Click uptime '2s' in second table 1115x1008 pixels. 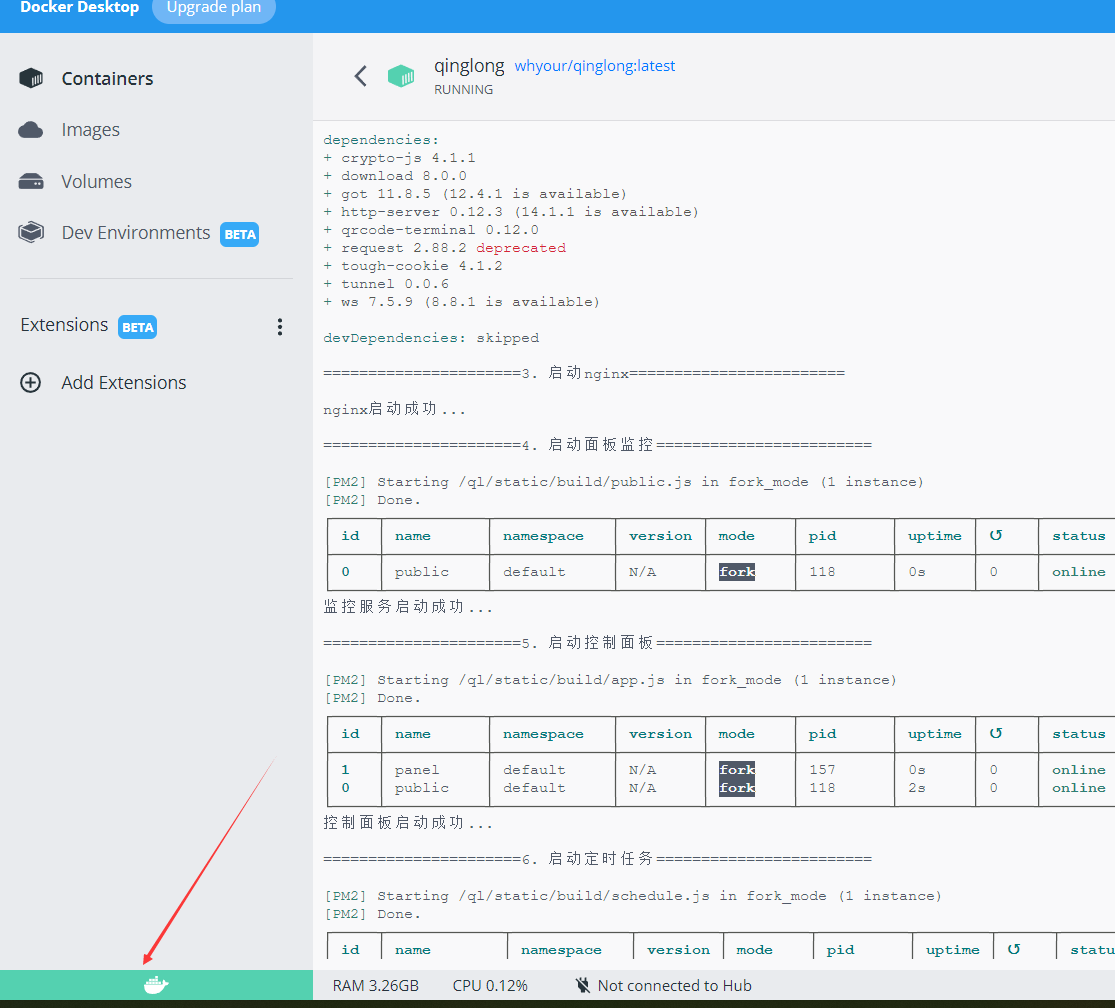click(917, 788)
